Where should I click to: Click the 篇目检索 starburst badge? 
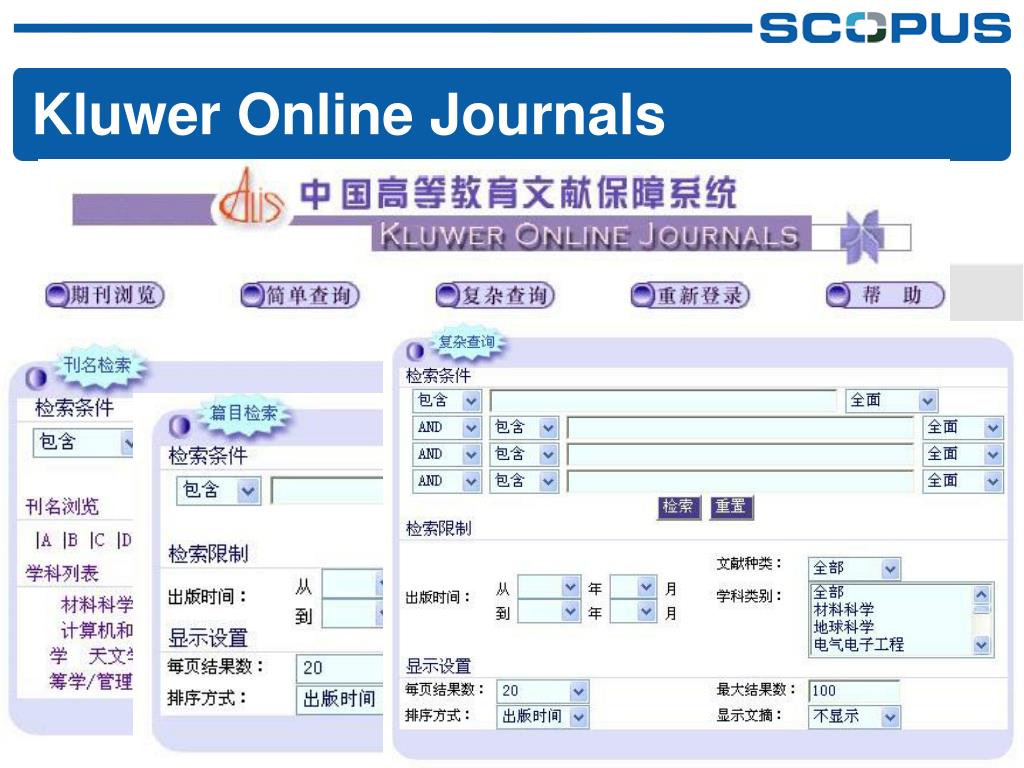tap(244, 413)
